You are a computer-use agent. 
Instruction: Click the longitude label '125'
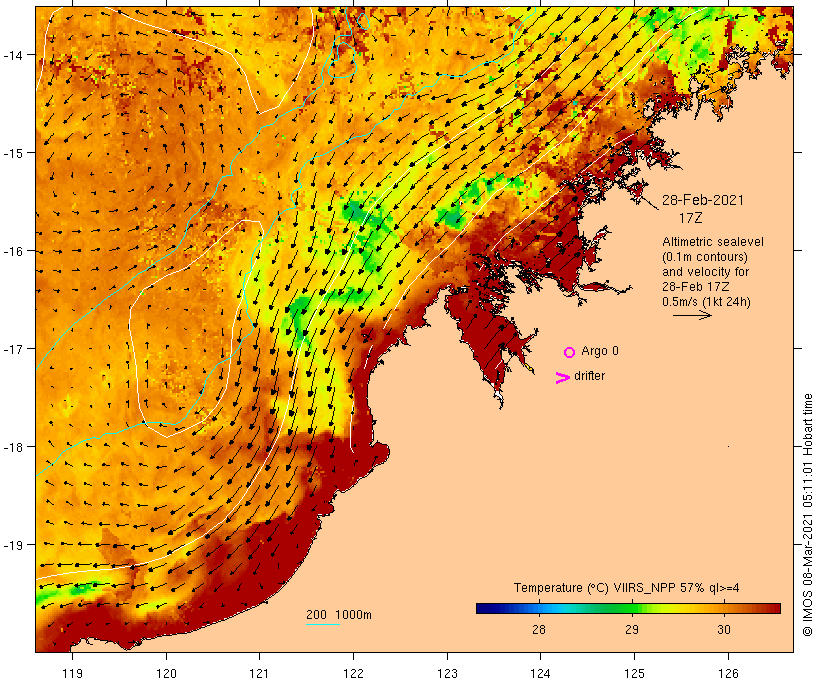pos(634,673)
